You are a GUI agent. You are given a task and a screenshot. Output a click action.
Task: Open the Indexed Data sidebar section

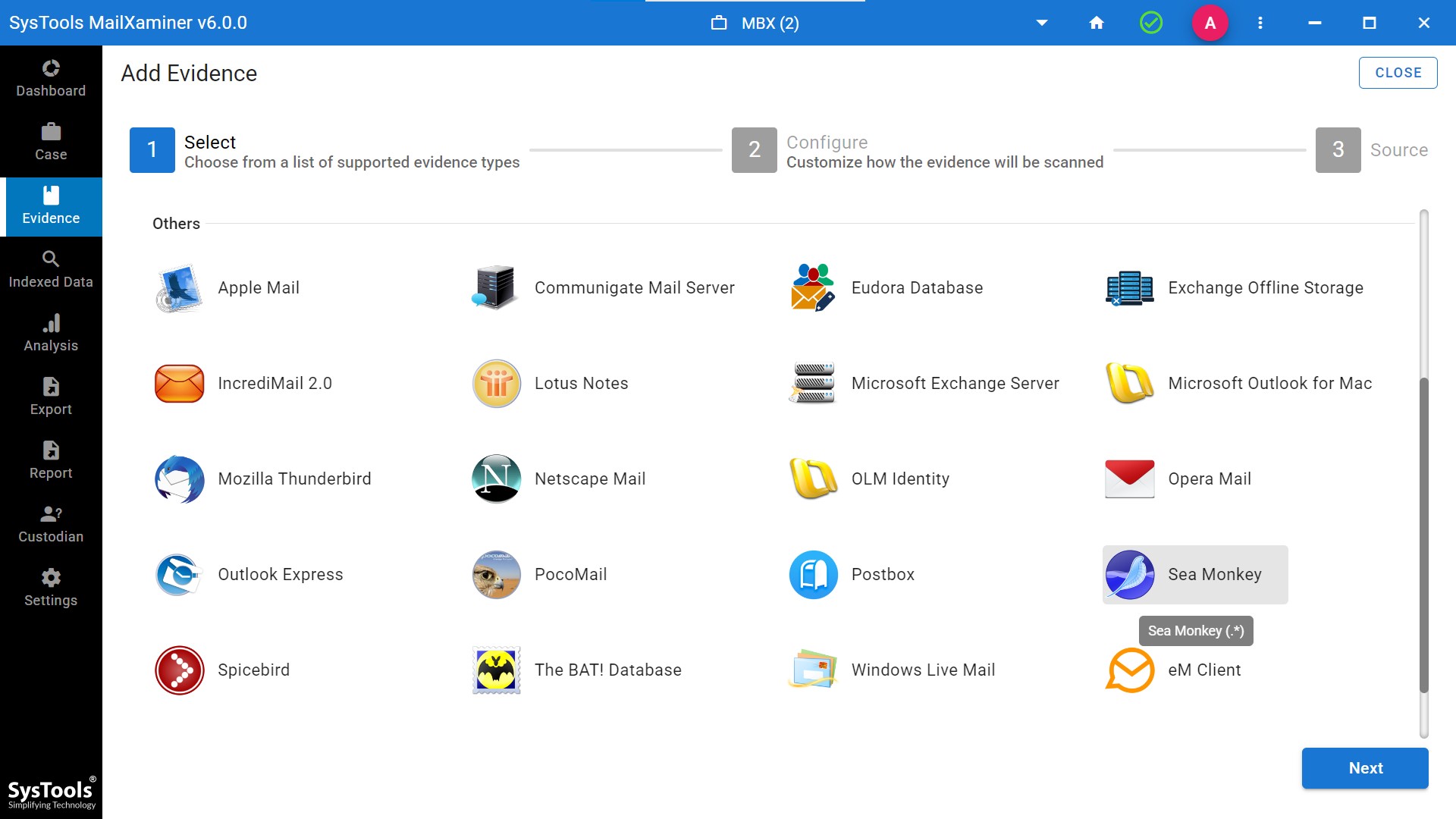(x=51, y=269)
